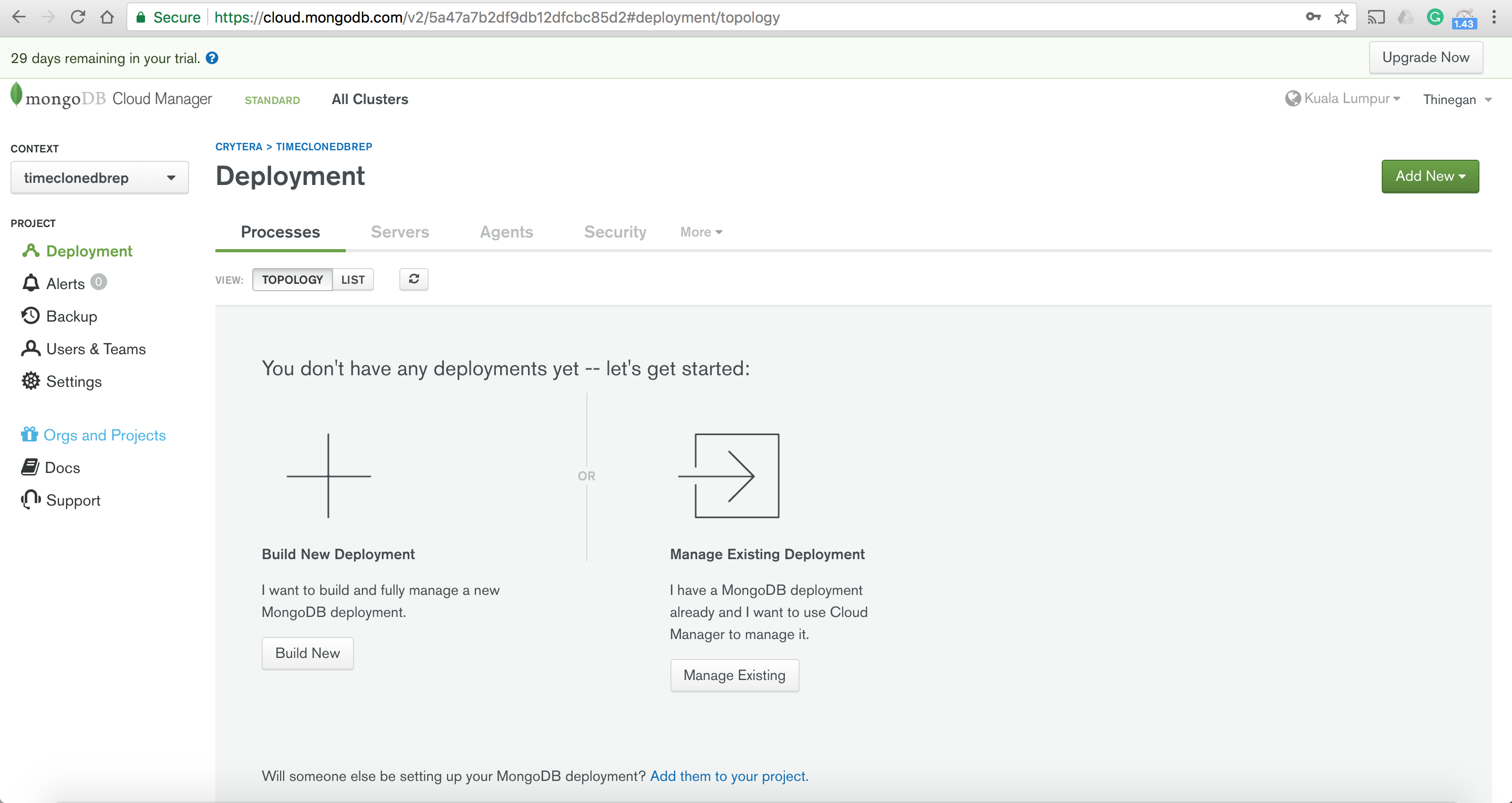Switch to the Servers tab

point(400,232)
